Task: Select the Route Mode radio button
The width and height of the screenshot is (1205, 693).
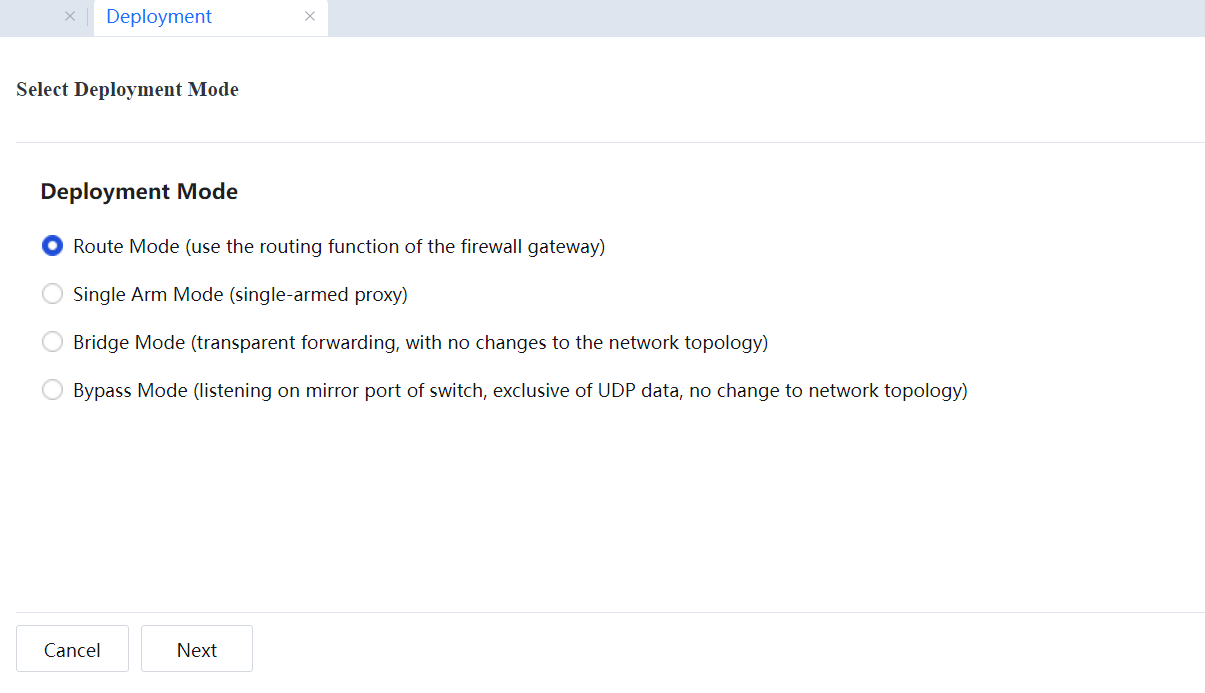Action: pos(52,246)
